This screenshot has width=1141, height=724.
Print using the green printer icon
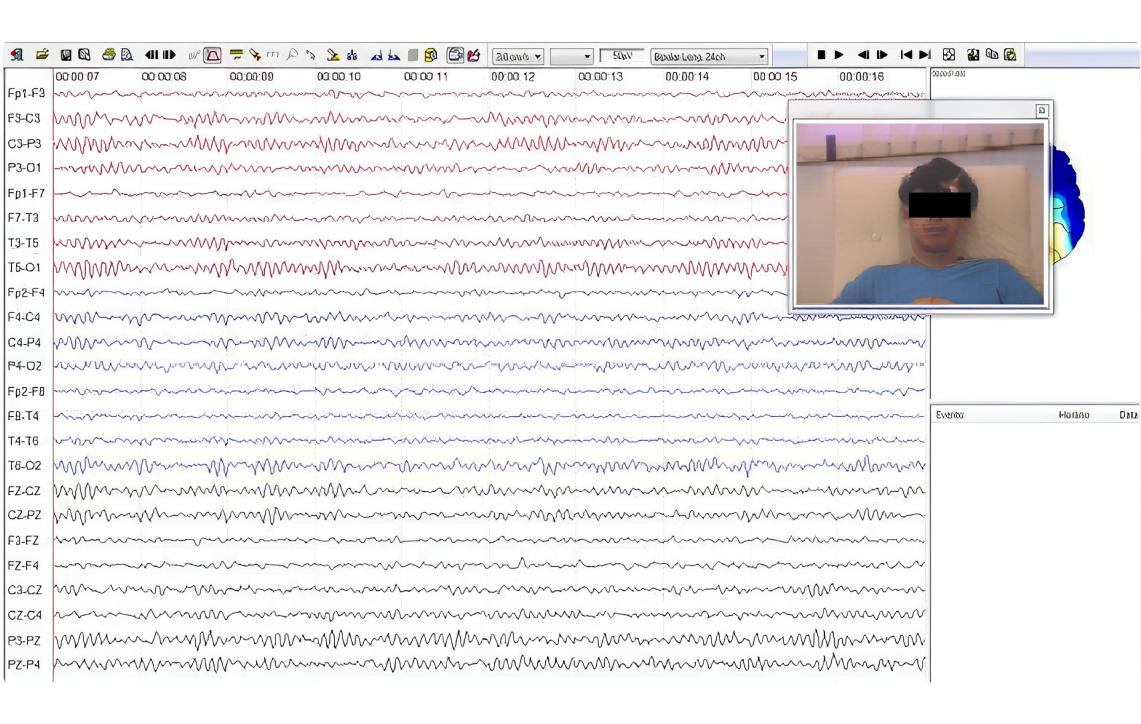click(x=108, y=55)
